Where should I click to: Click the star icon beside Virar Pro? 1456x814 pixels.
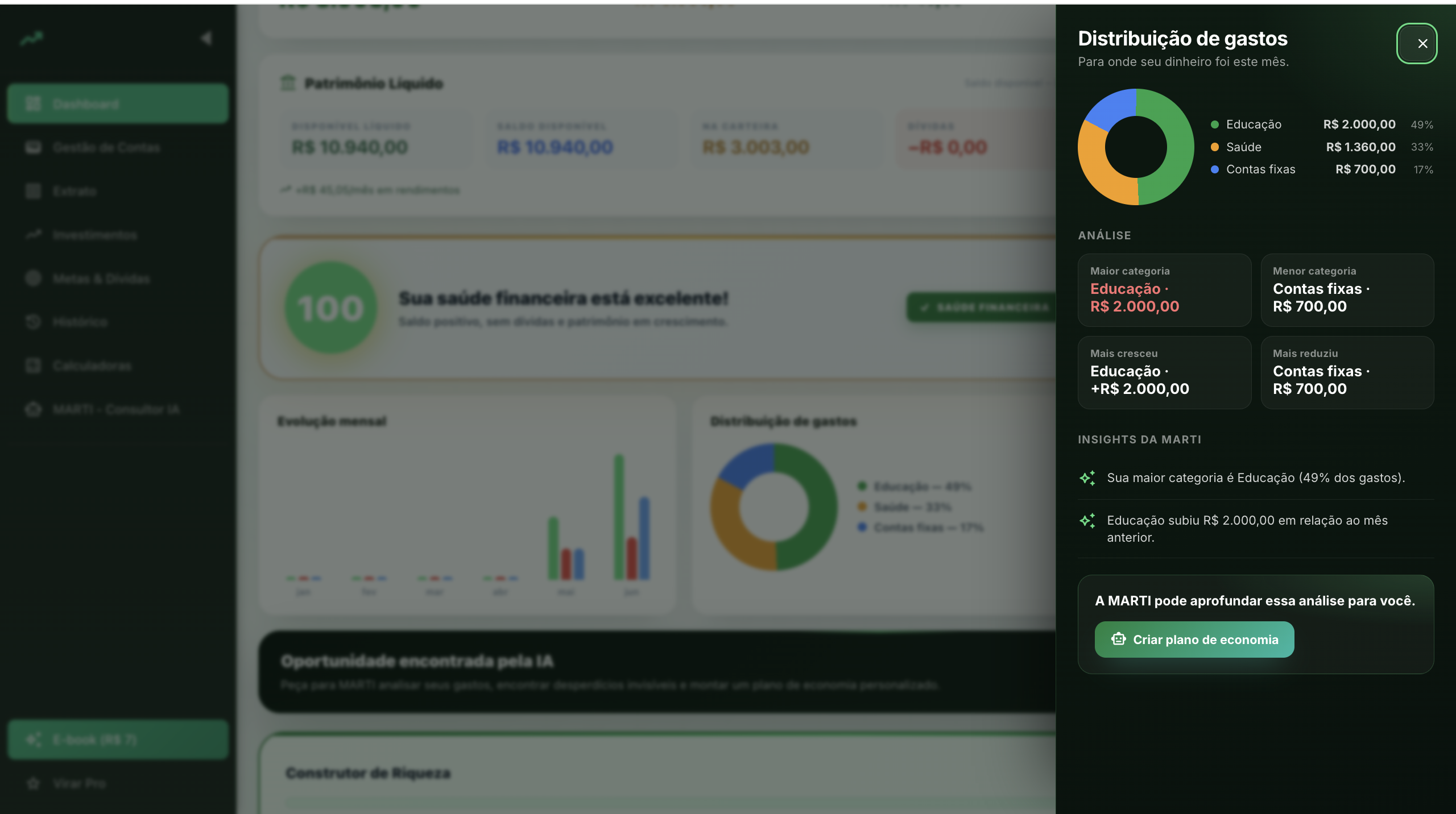coord(33,783)
